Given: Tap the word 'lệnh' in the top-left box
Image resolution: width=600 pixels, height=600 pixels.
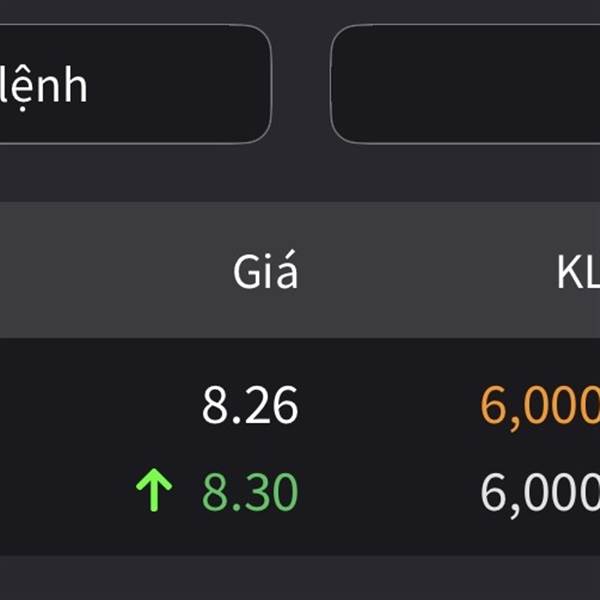Looking at the screenshot, I should [43, 87].
